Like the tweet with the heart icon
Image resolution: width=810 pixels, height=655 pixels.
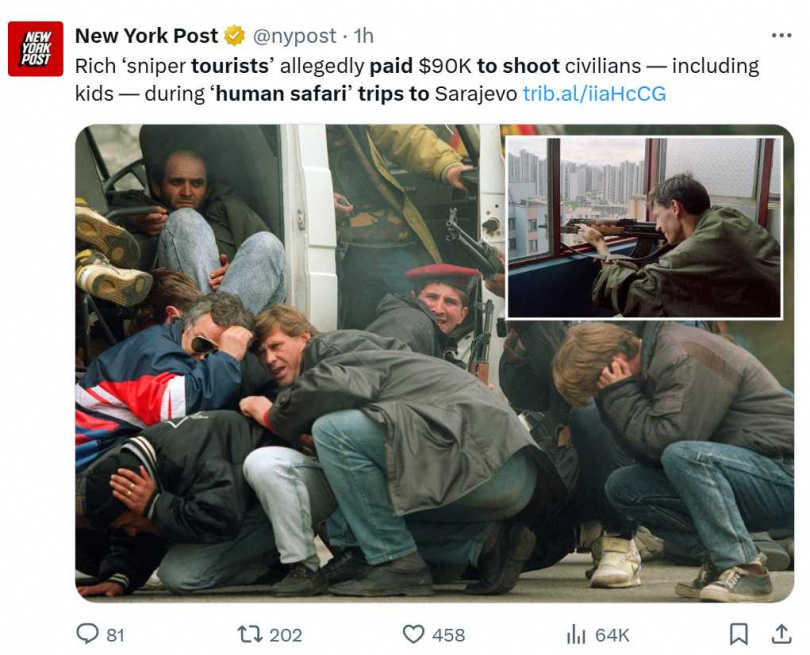pos(413,634)
